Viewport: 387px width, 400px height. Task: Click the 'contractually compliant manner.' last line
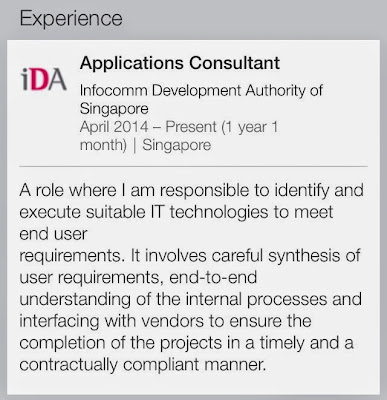(x=143, y=365)
